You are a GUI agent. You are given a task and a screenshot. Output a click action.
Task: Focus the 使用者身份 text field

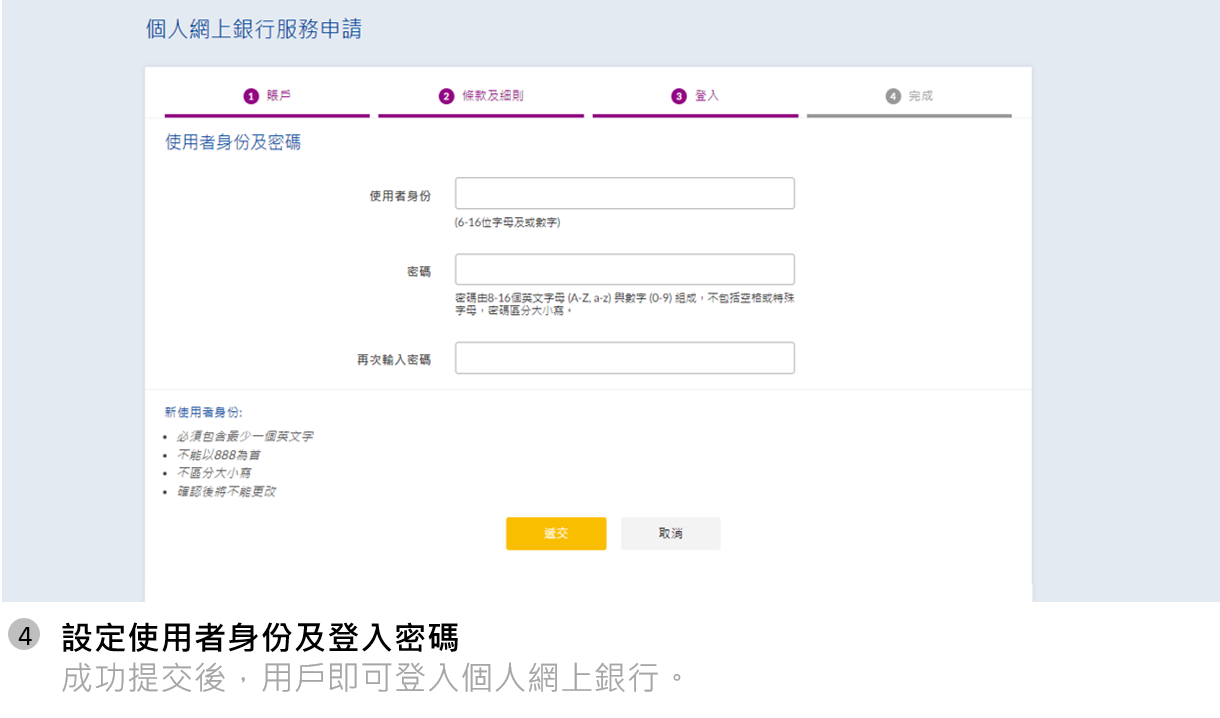(x=624, y=194)
